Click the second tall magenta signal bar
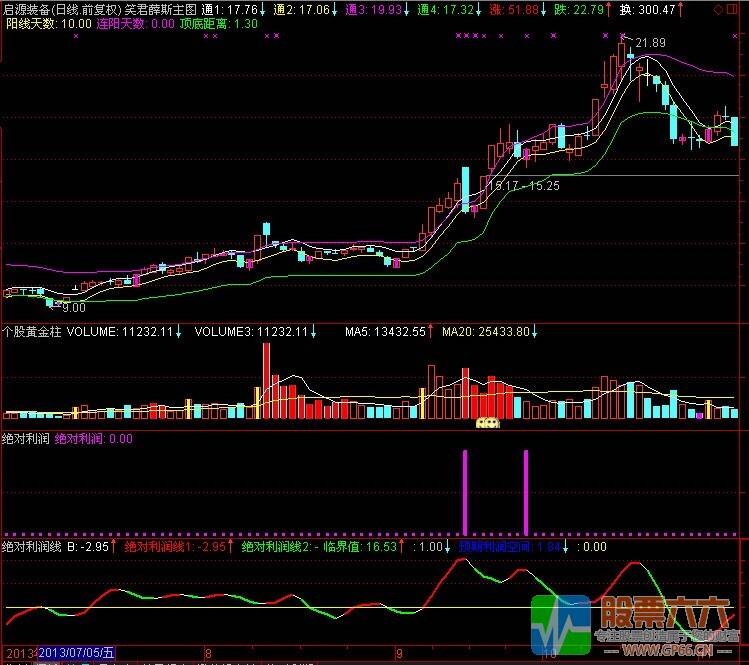 pyautogui.click(x=525, y=492)
